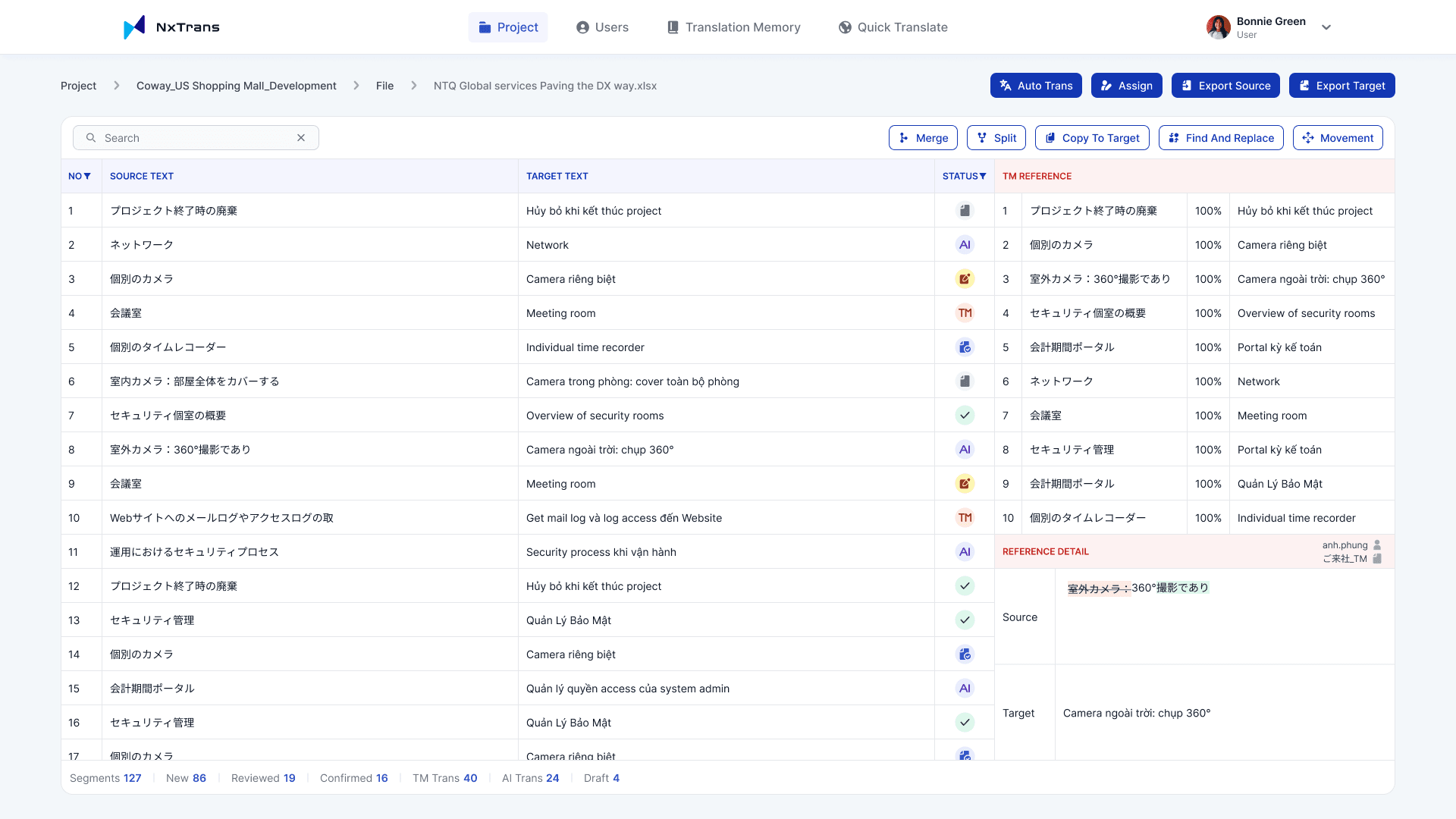Image resolution: width=1456 pixels, height=819 pixels.
Task: Click reviewed status icon for segment 5
Action: click(x=965, y=347)
